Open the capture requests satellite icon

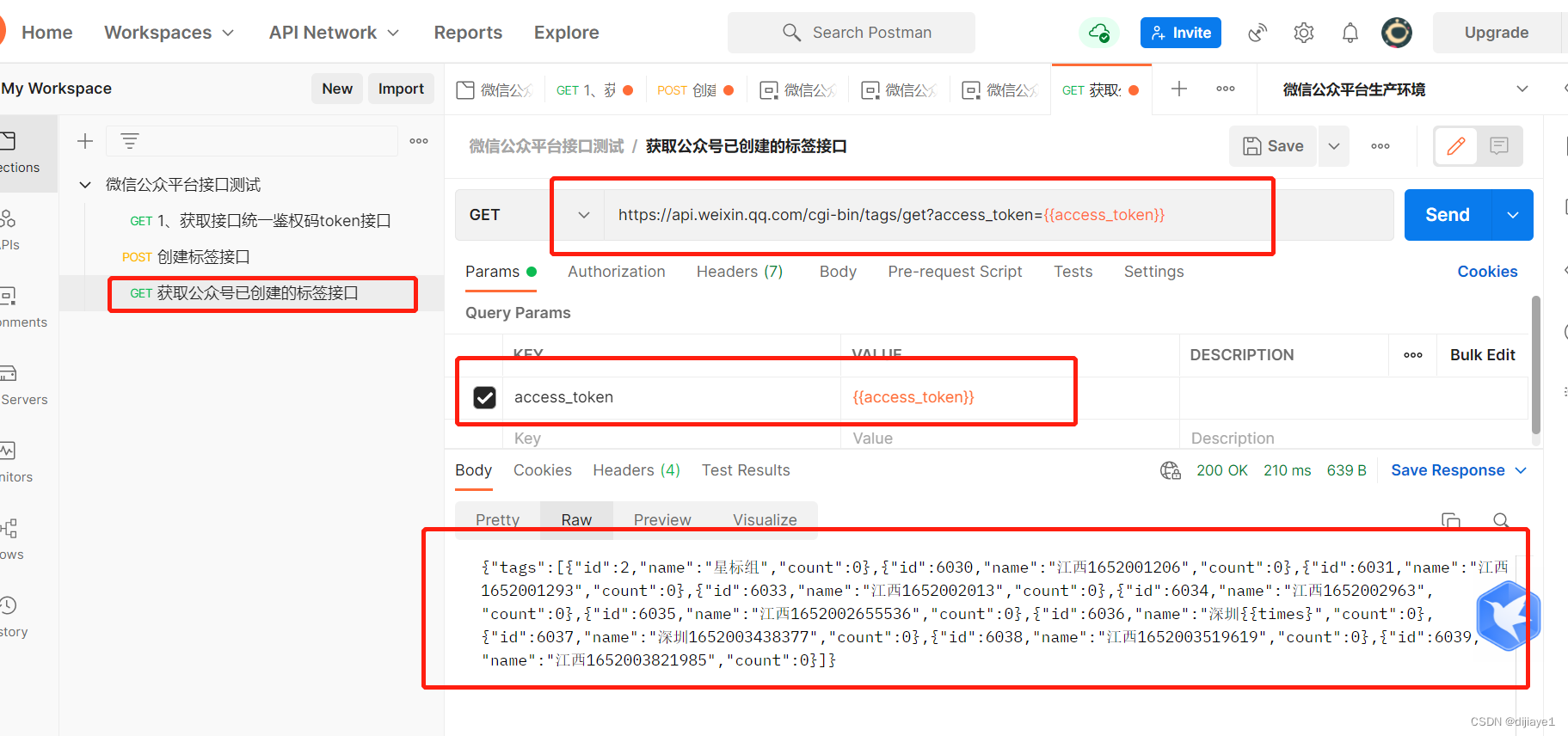tap(1257, 33)
